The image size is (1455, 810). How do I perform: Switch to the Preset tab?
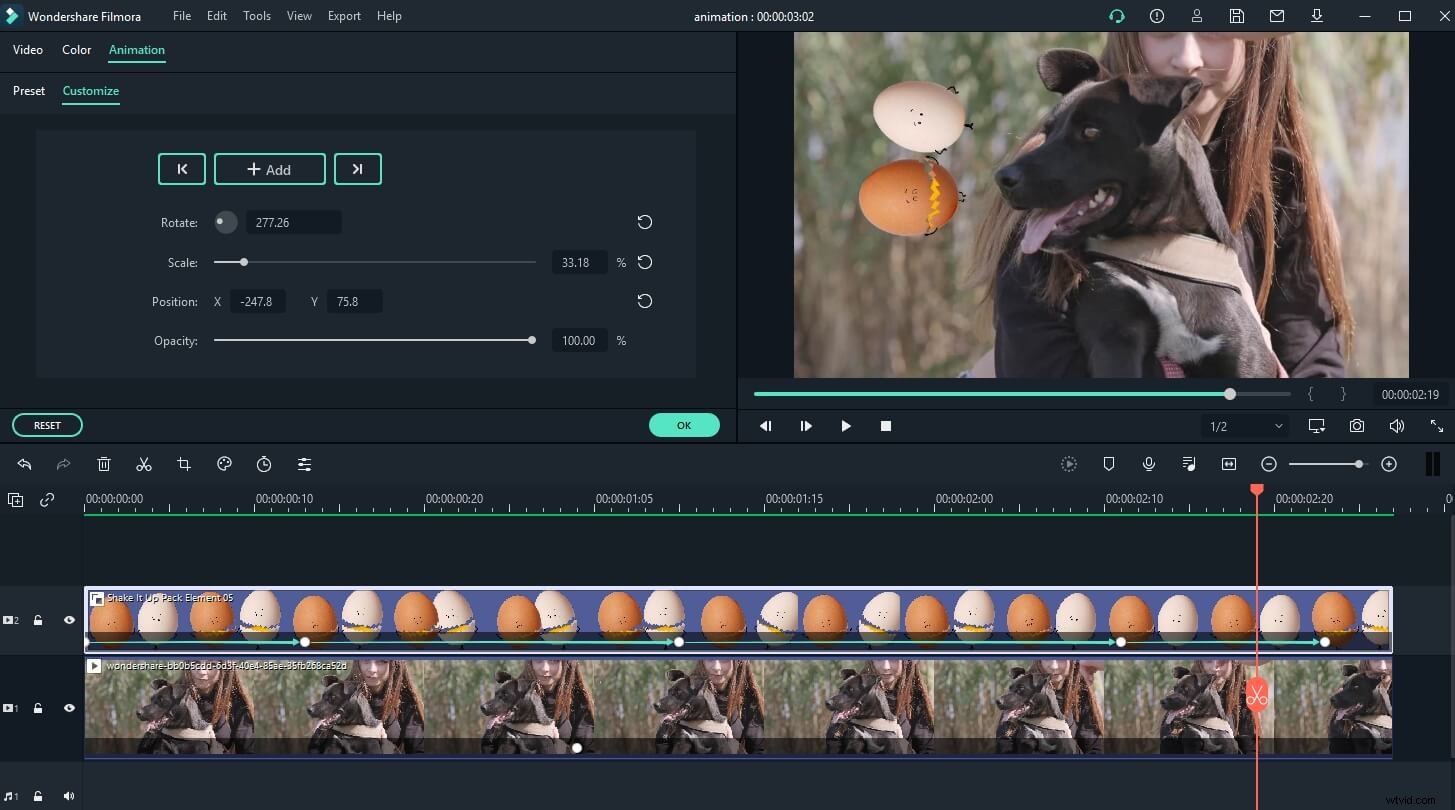click(x=28, y=91)
